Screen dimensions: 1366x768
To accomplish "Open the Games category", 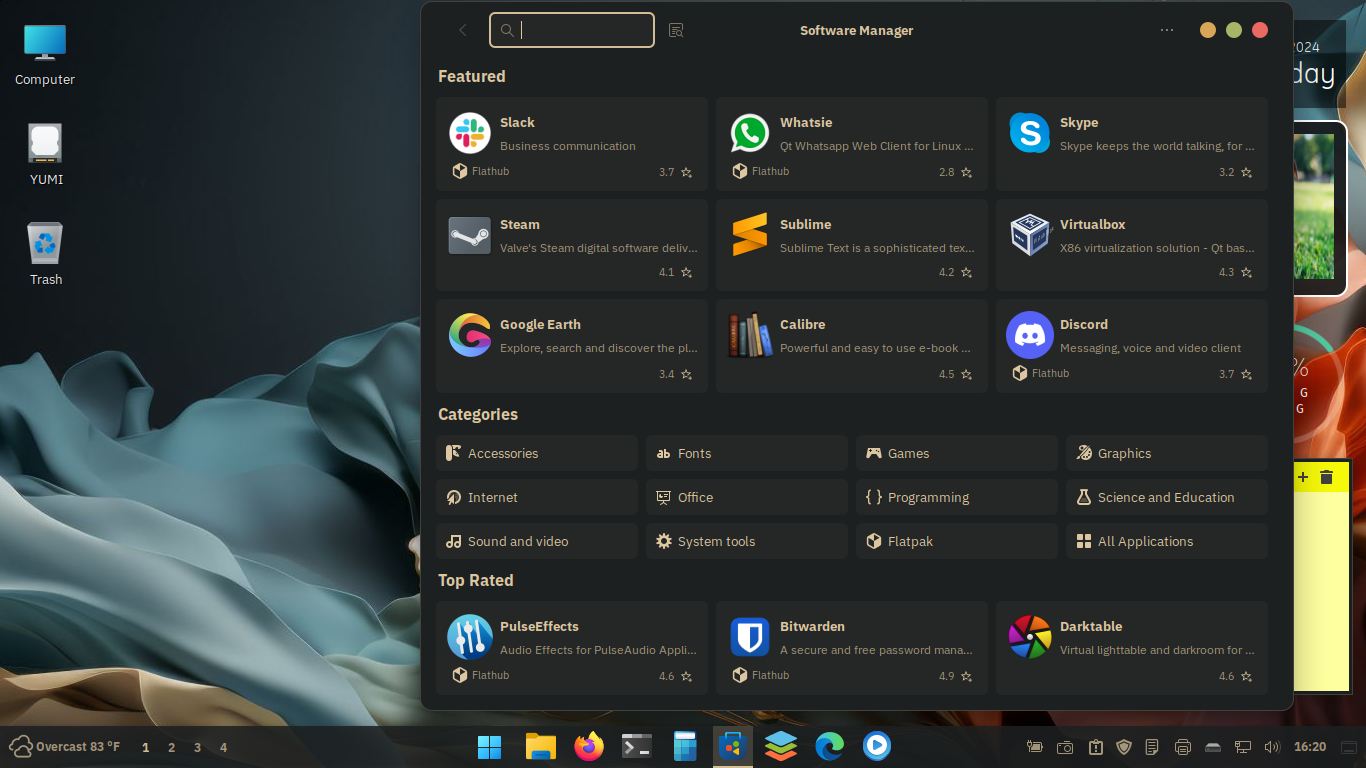I will pos(957,453).
